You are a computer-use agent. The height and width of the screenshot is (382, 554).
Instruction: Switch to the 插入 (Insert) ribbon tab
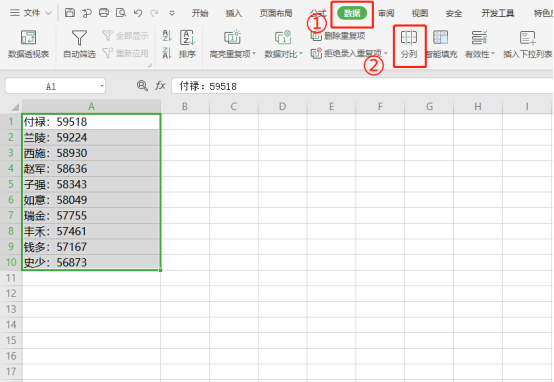(234, 13)
